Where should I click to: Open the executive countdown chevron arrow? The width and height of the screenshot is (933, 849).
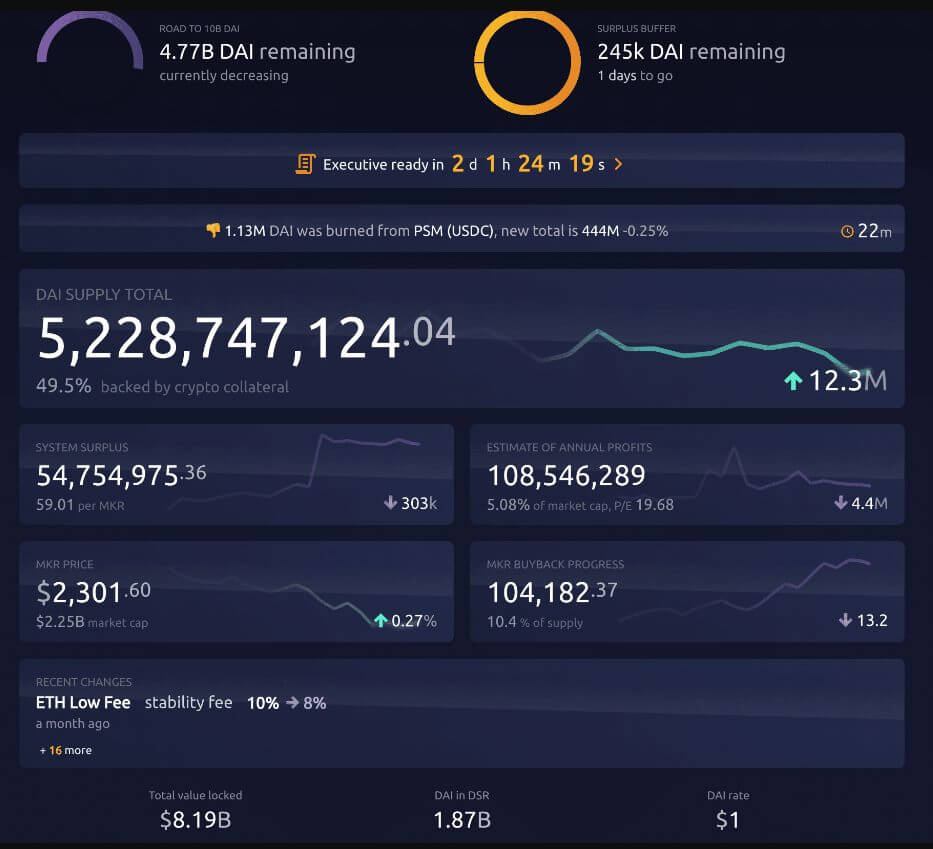click(618, 164)
